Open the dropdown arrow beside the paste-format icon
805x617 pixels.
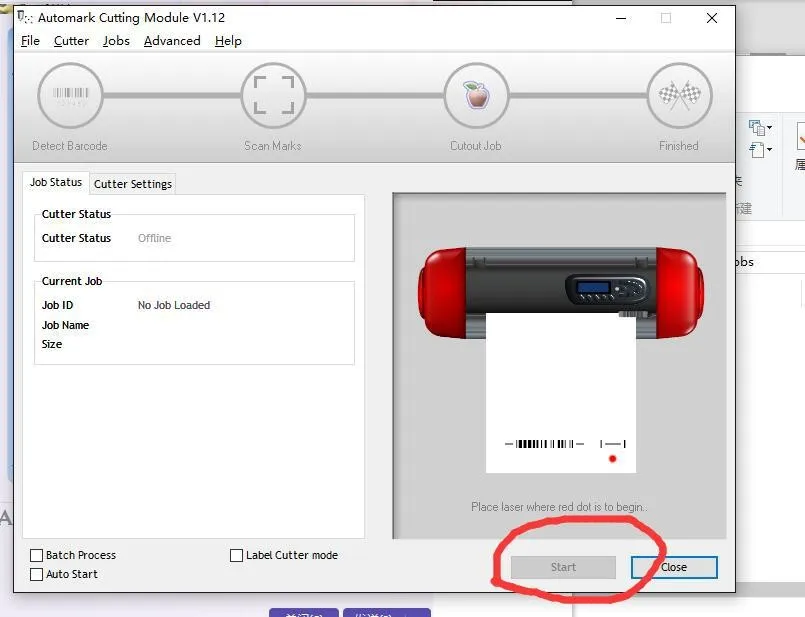pos(769,150)
